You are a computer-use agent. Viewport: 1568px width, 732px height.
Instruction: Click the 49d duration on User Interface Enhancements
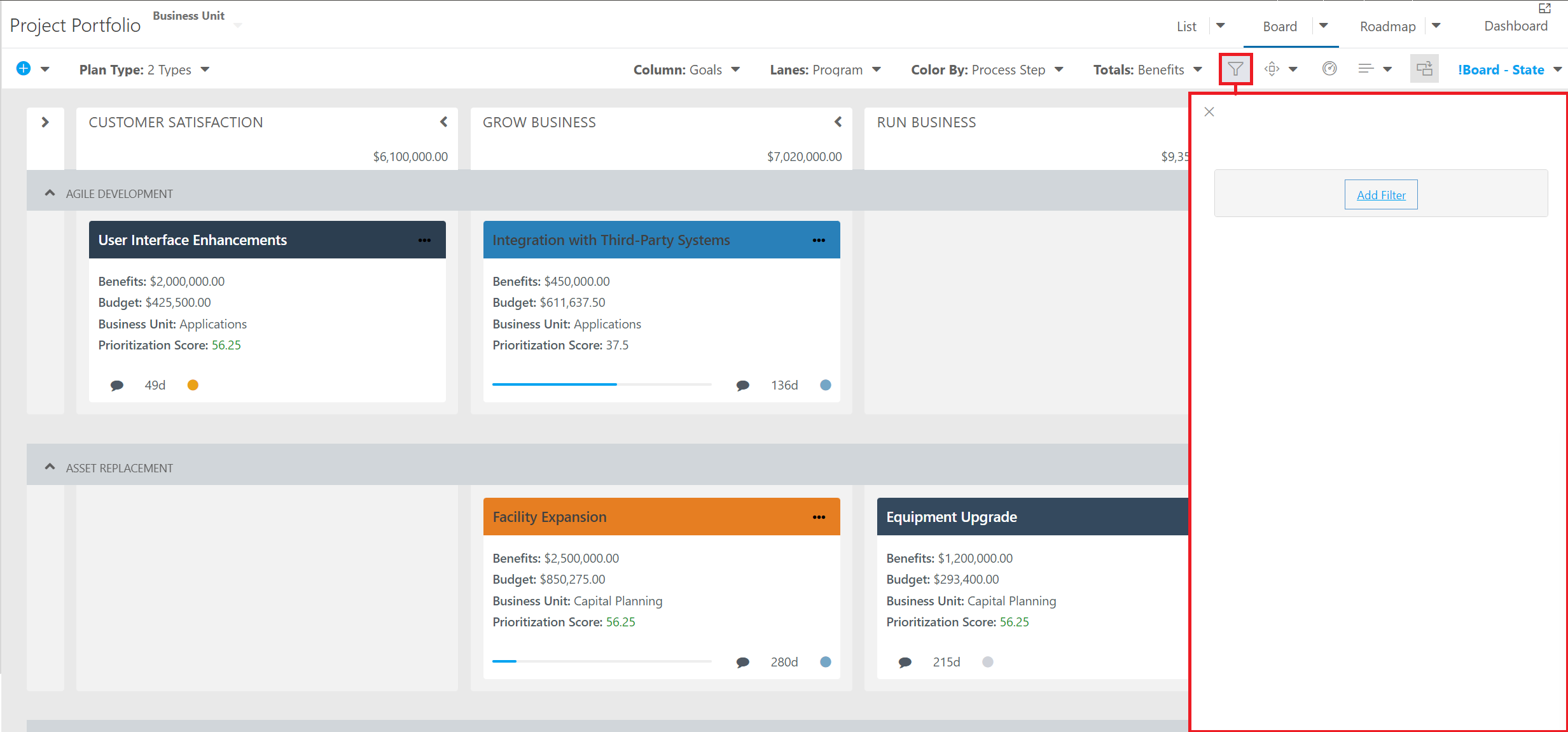pyautogui.click(x=155, y=385)
